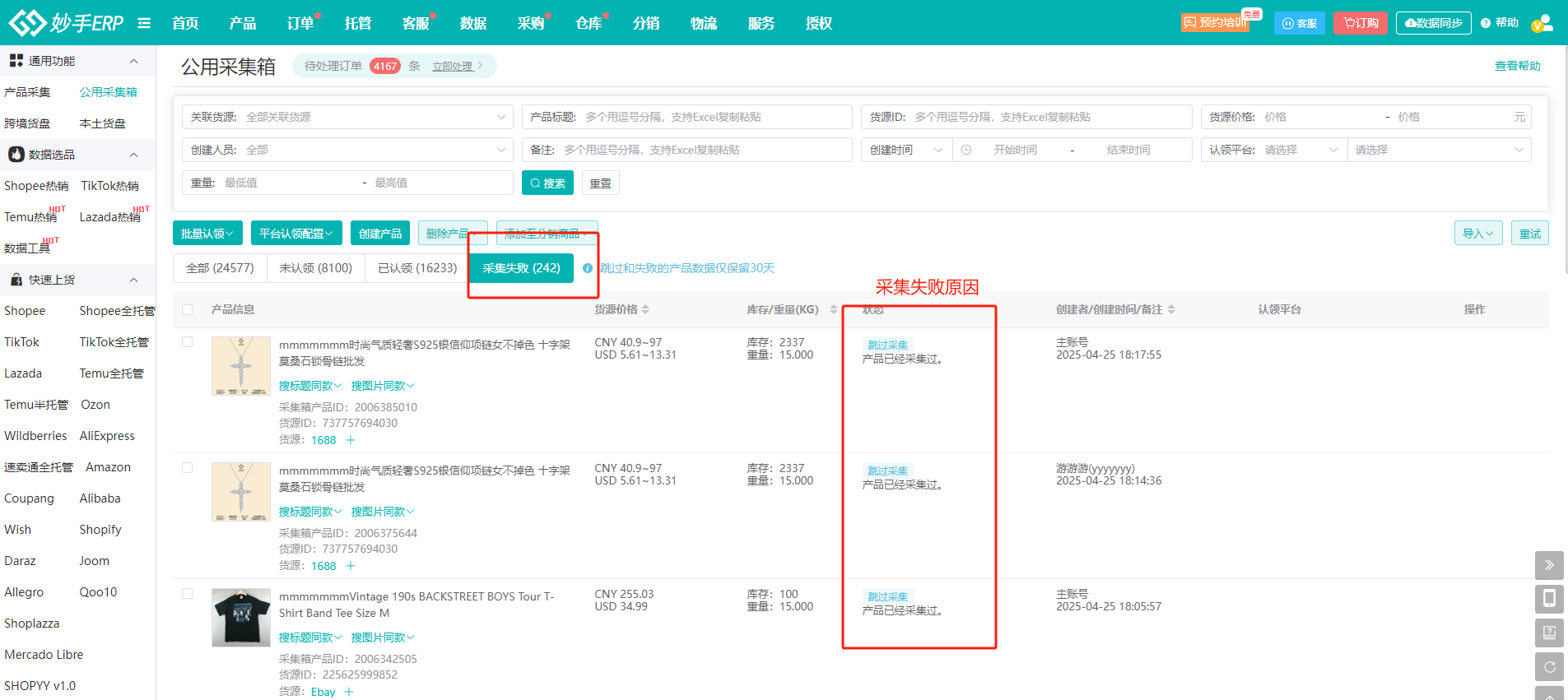Screen dimensions: 1568x700
Task: Click the mobile phone floating icon
Action: pyautogui.click(x=1549, y=598)
